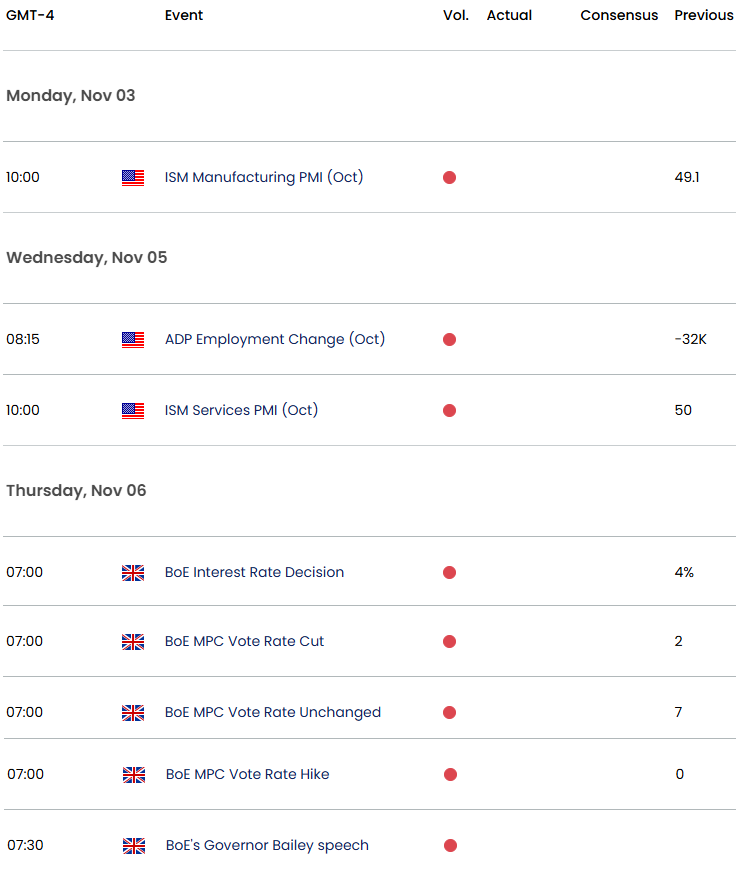
Task: Click red volatility dot for ISM Manufacturing PMI
Action: tap(449, 178)
